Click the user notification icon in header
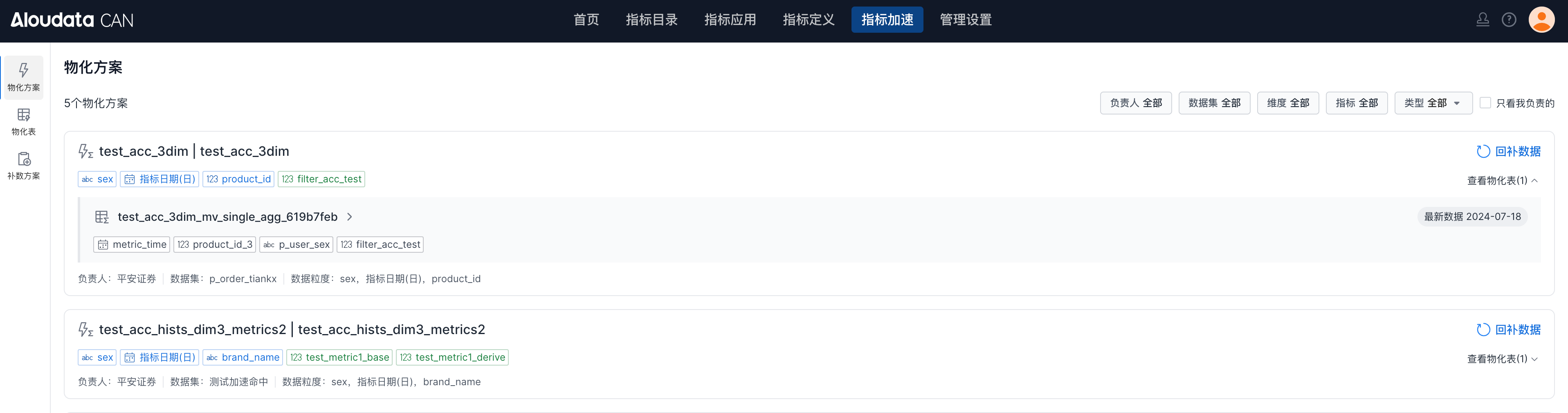 pyautogui.click(x=1482, y=20)
